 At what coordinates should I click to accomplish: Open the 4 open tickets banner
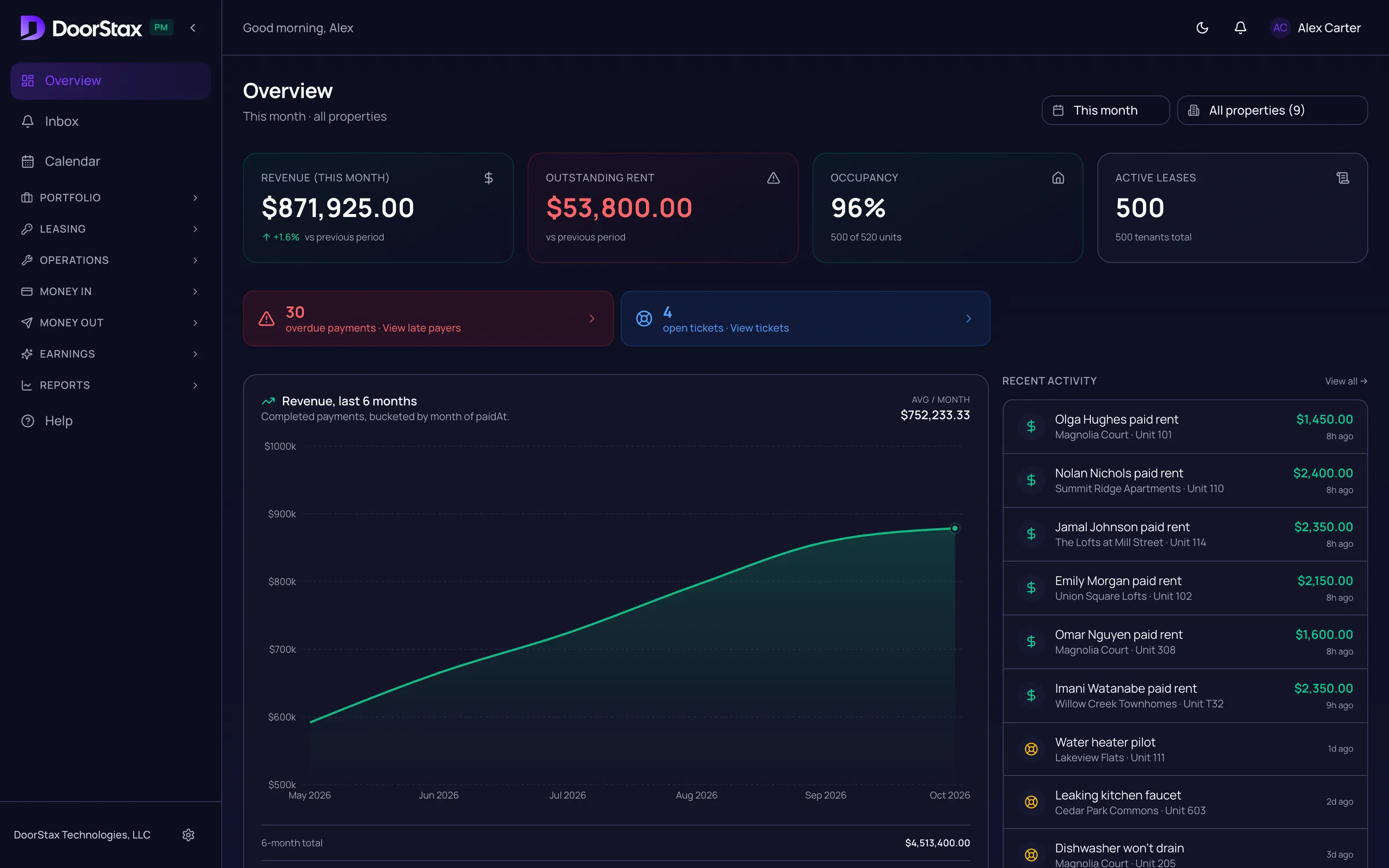tap(805, 319)
